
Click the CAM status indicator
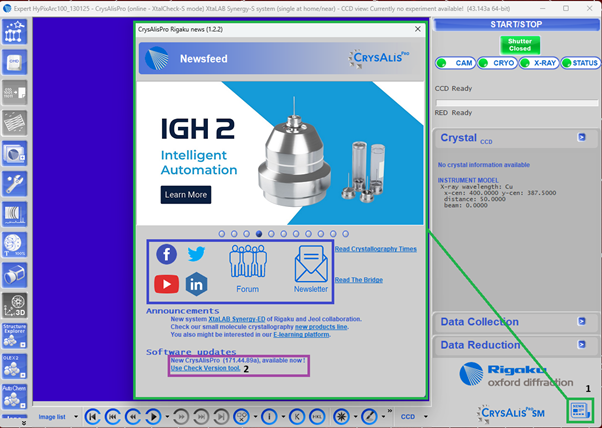456,63
